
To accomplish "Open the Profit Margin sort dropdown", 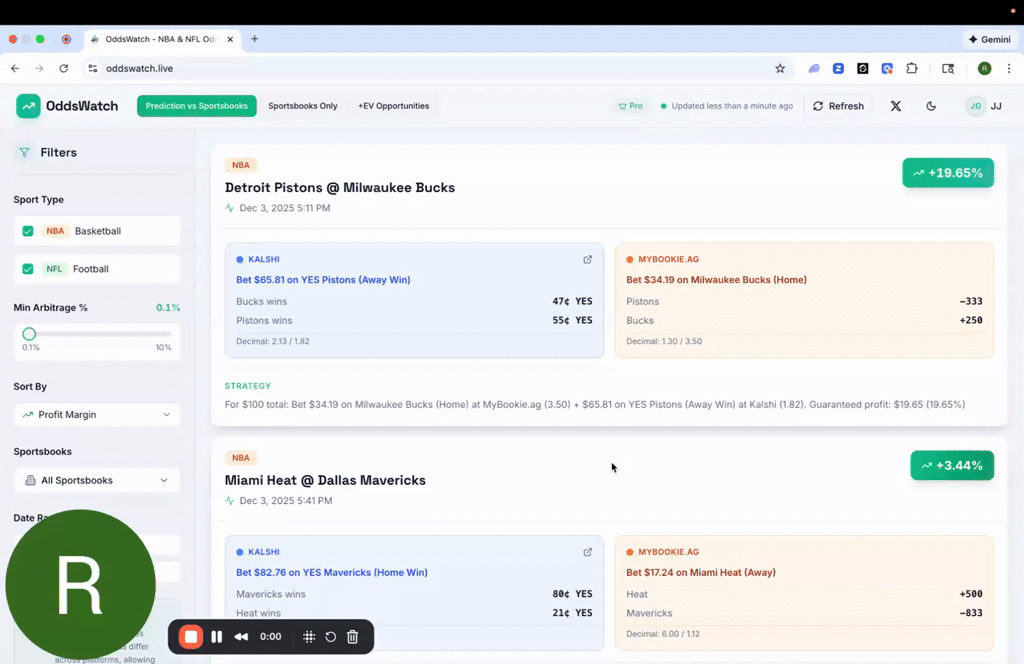I will pos(97,415).
